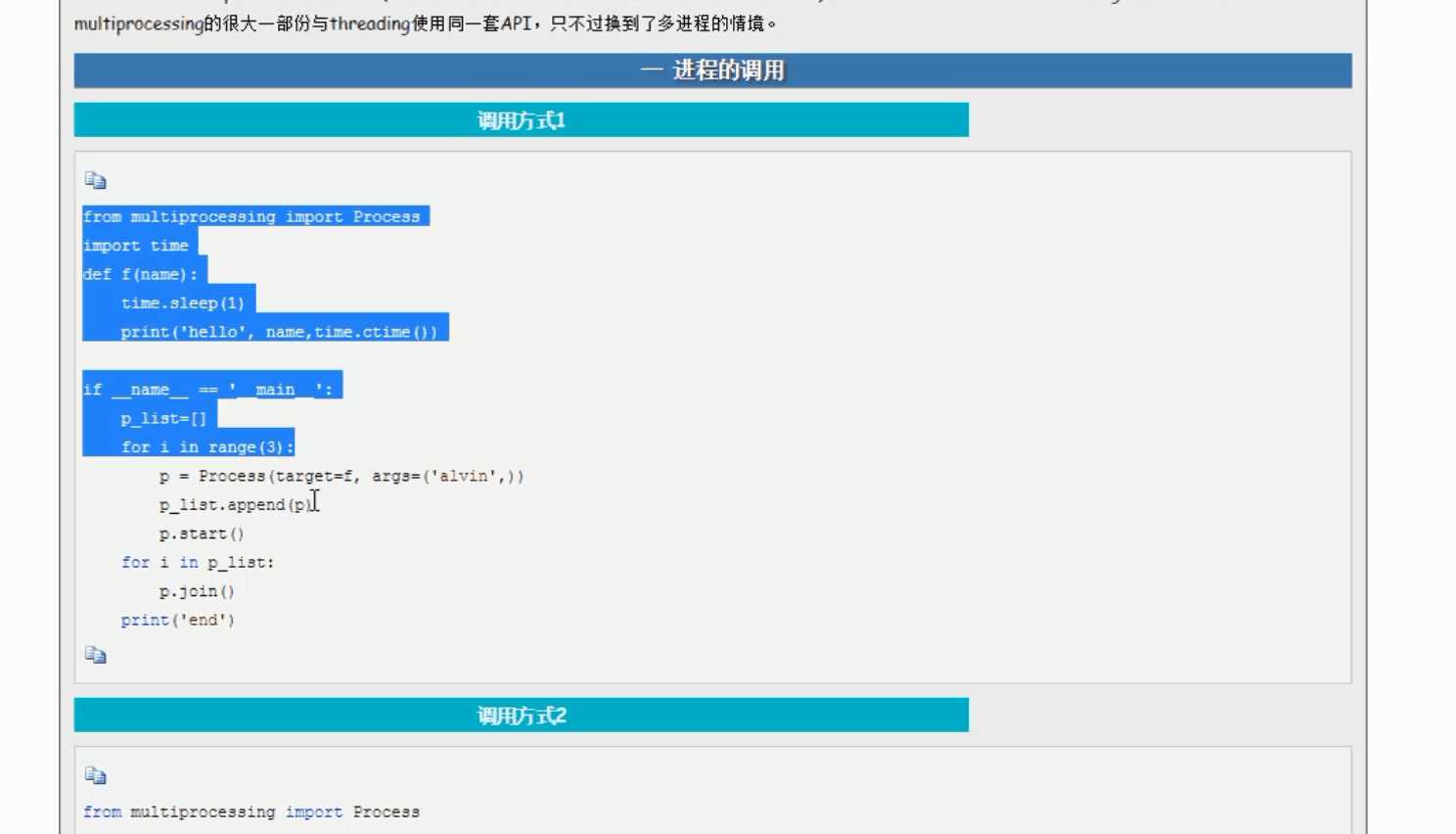This screenshot has height=834, width=1456.
Task: Click the 'time.sleep(1)' code line
Action: click(x=183, y=303)
